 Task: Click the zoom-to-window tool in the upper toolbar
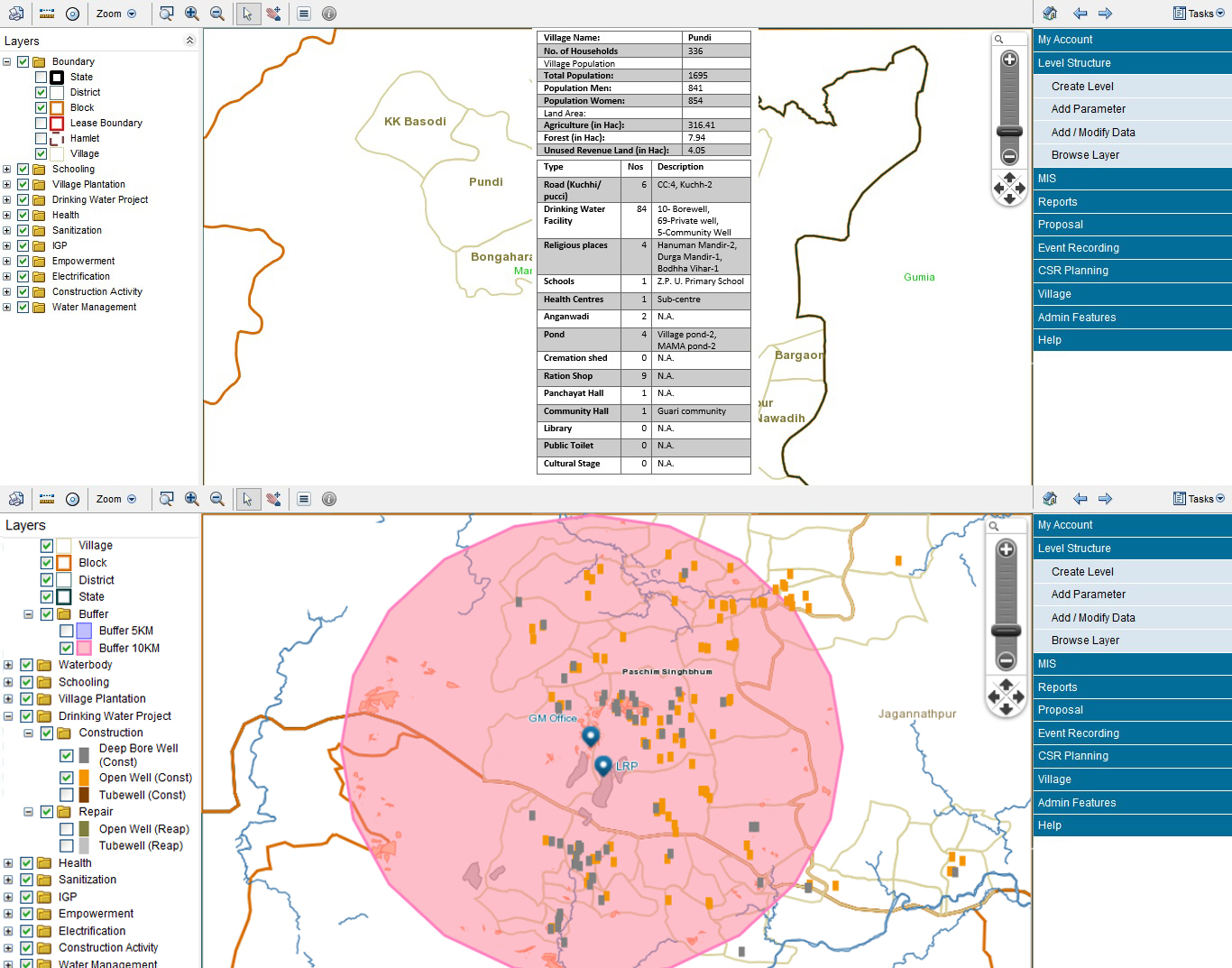(166, 14)
